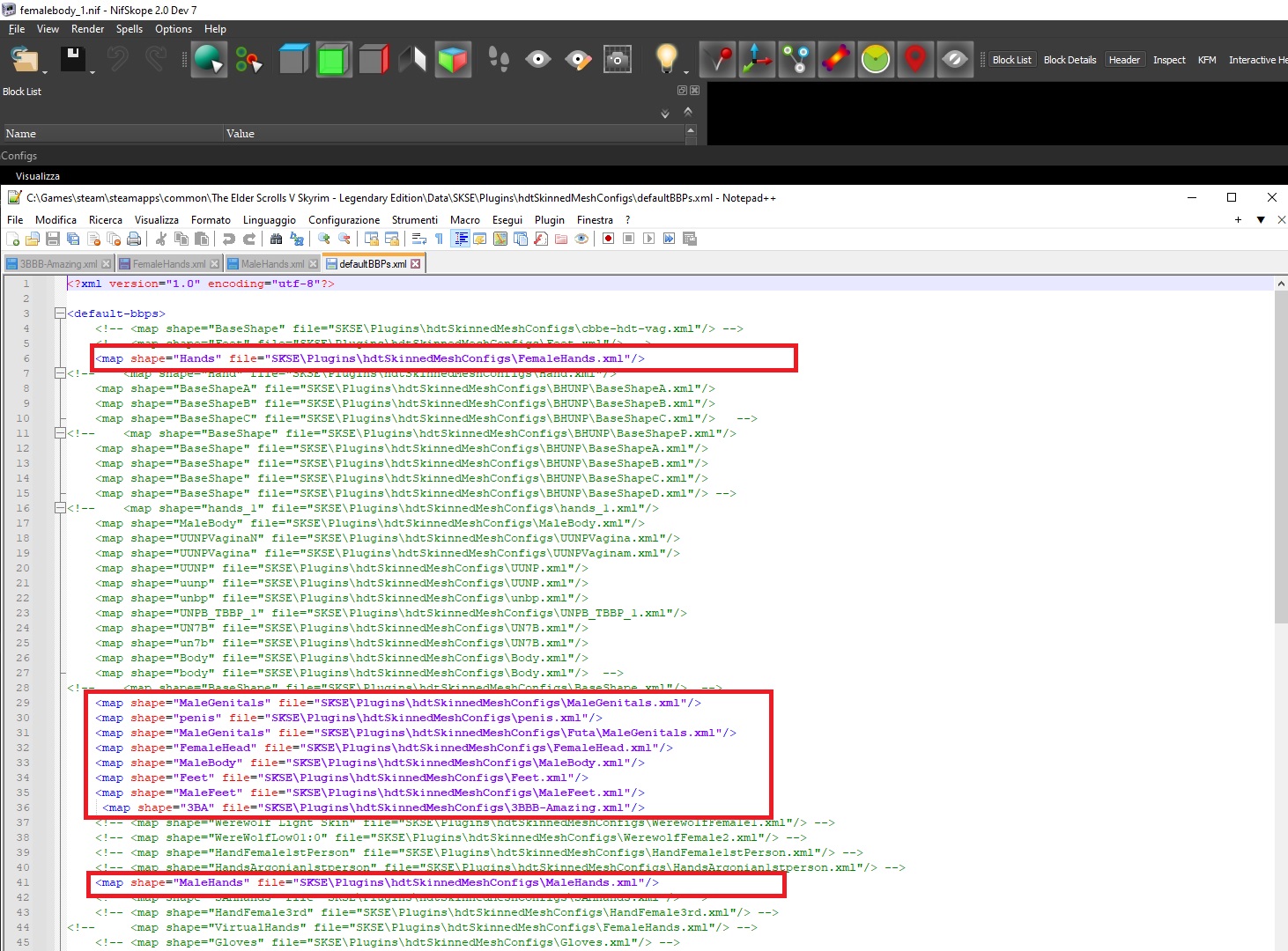Click the Inspect button in NifSkope
1288x951 pixels.
click(x=1169, y=60)
